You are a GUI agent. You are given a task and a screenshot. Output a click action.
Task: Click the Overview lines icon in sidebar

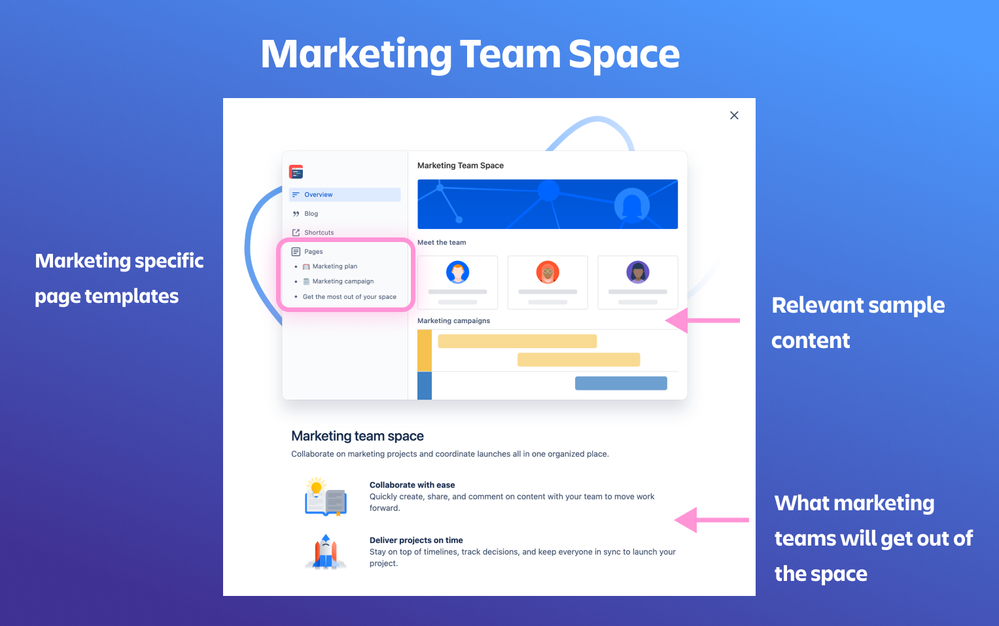click(295, 194)
